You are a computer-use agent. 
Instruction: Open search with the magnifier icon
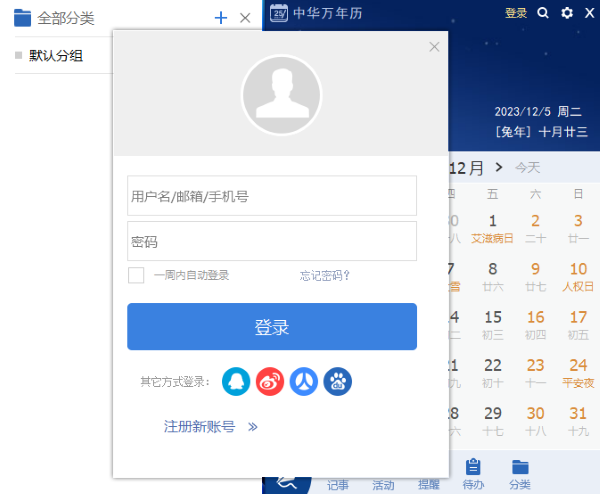543,13
